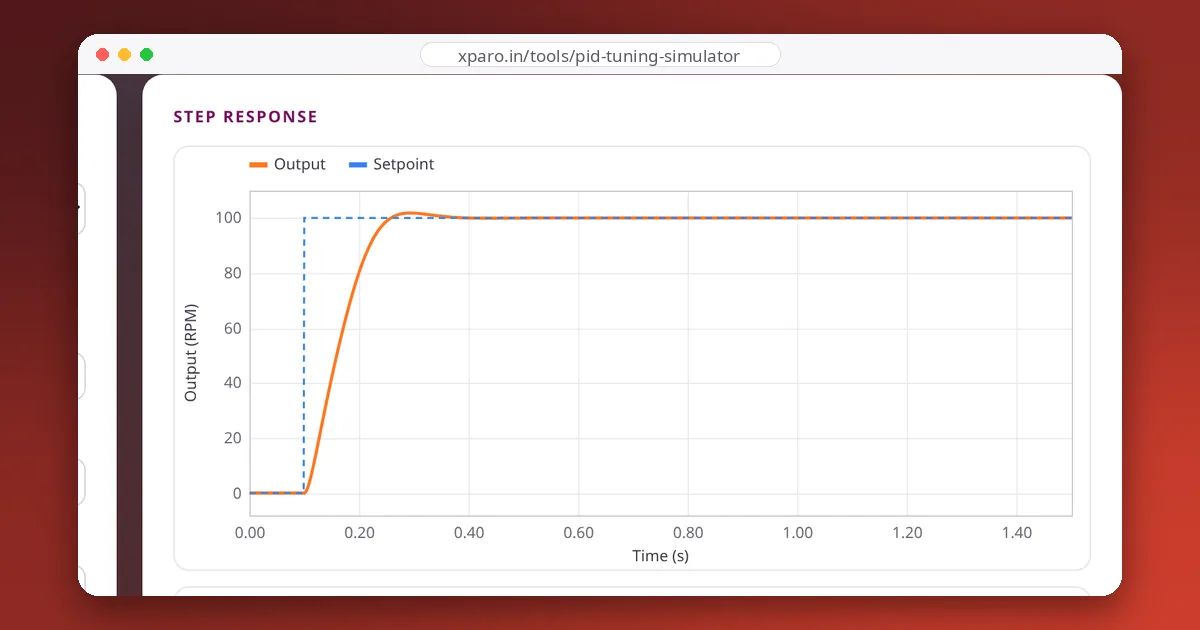Click the Output (RPM) axis label
This screenshot has width=1200, height=630.
coord(191,353)
